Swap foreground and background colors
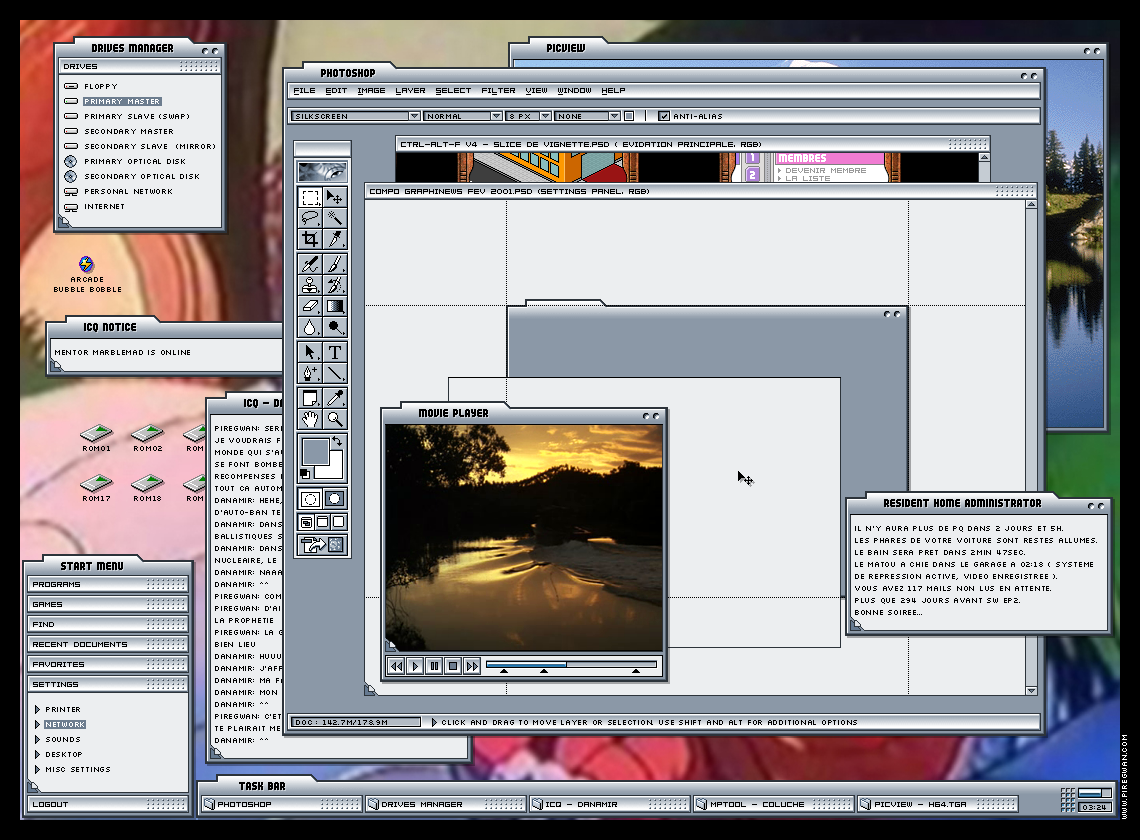 click(x=337, y=441)
